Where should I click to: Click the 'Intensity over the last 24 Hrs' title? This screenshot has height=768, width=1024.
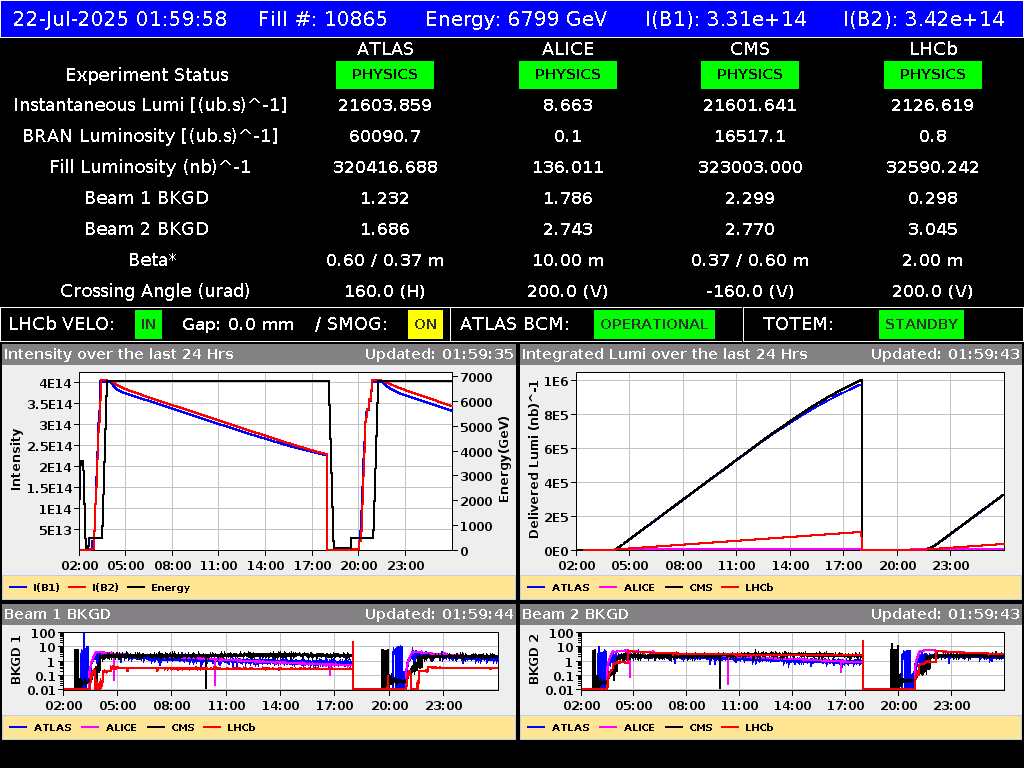click(119, 355)
